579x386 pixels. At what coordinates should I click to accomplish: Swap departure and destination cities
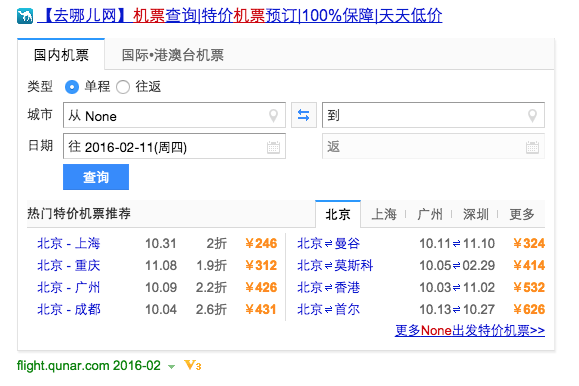tap(304, 115)
